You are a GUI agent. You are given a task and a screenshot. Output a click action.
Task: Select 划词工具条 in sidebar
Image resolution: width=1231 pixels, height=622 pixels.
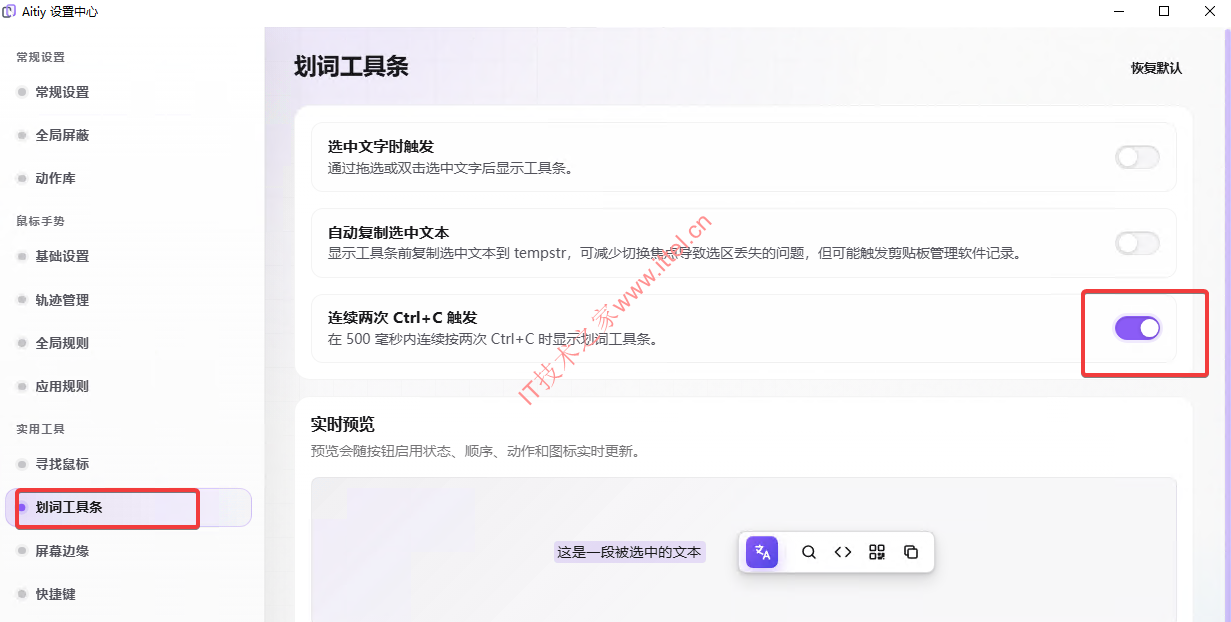128,507
